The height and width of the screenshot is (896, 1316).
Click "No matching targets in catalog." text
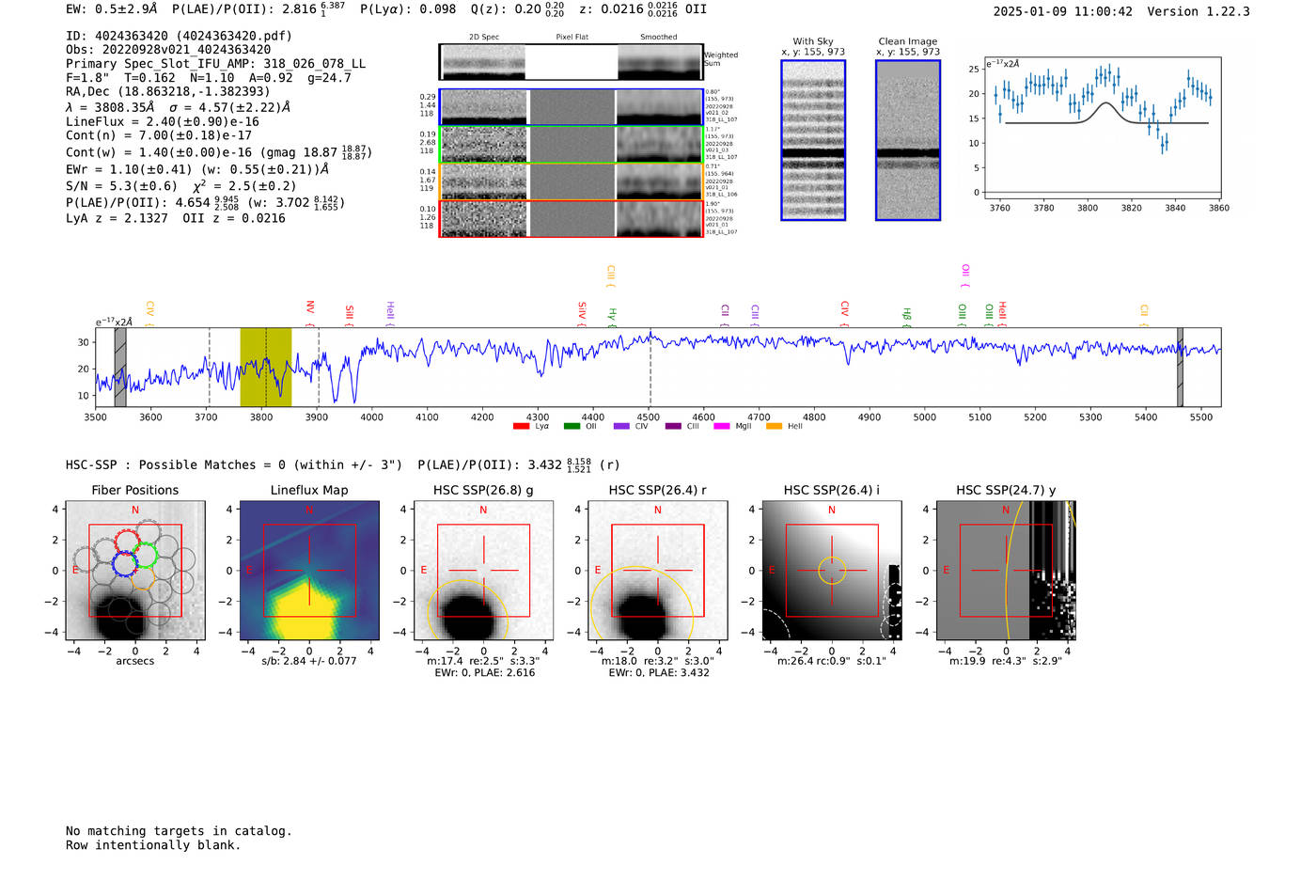(x=179, y=831)
